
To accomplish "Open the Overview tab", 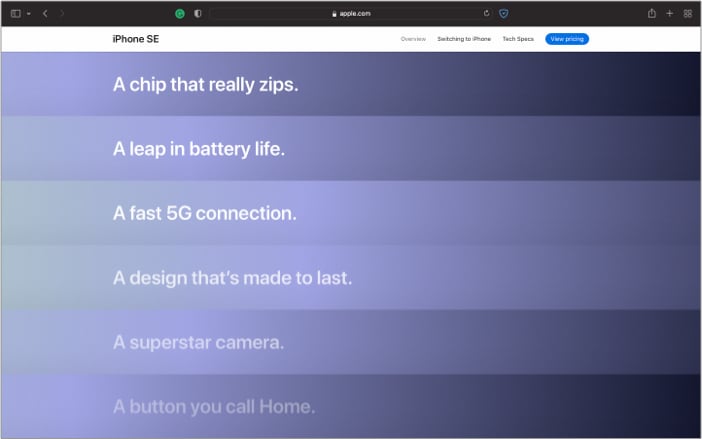I will click(413, 39).
